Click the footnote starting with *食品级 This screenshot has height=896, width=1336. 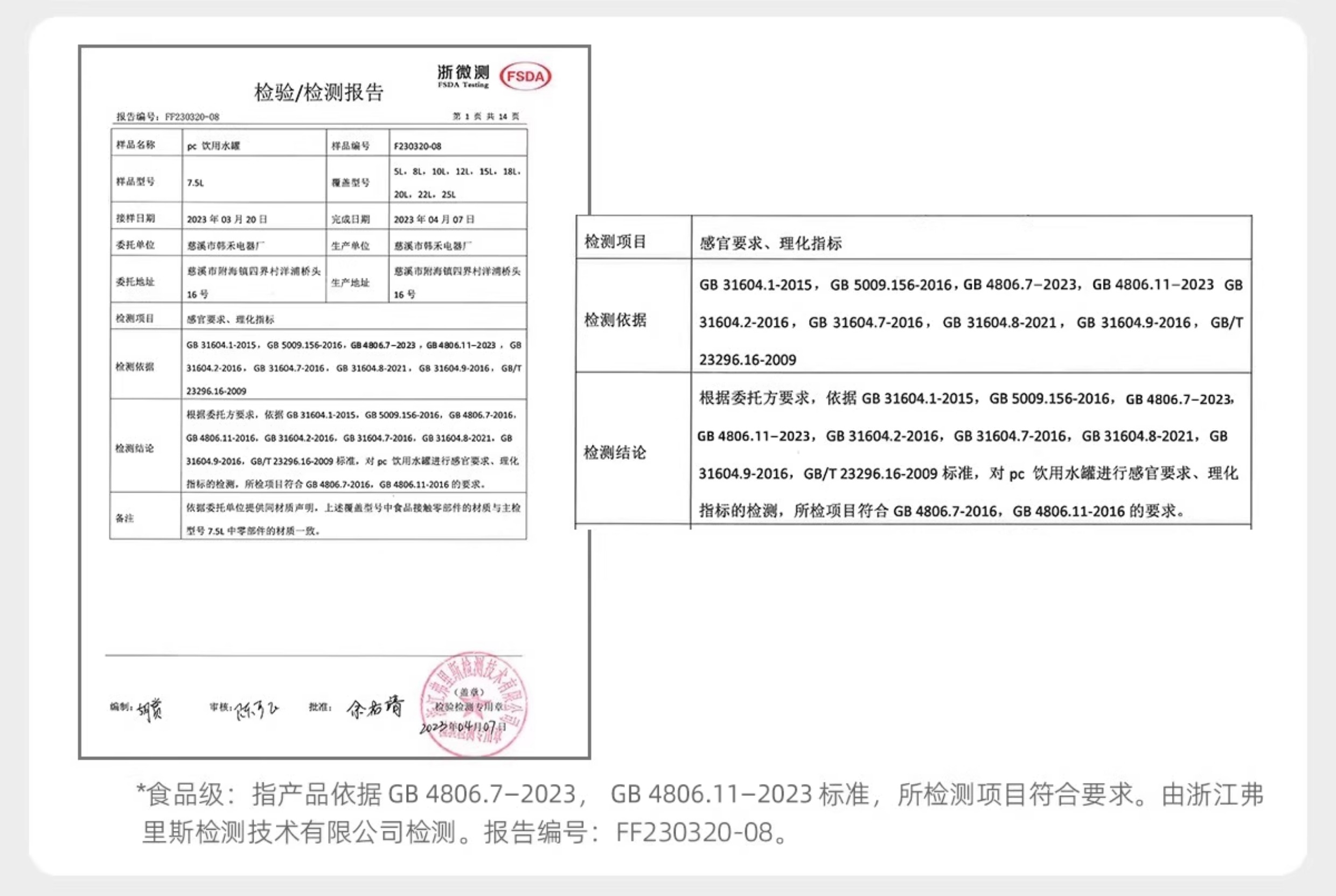[700, 794]
